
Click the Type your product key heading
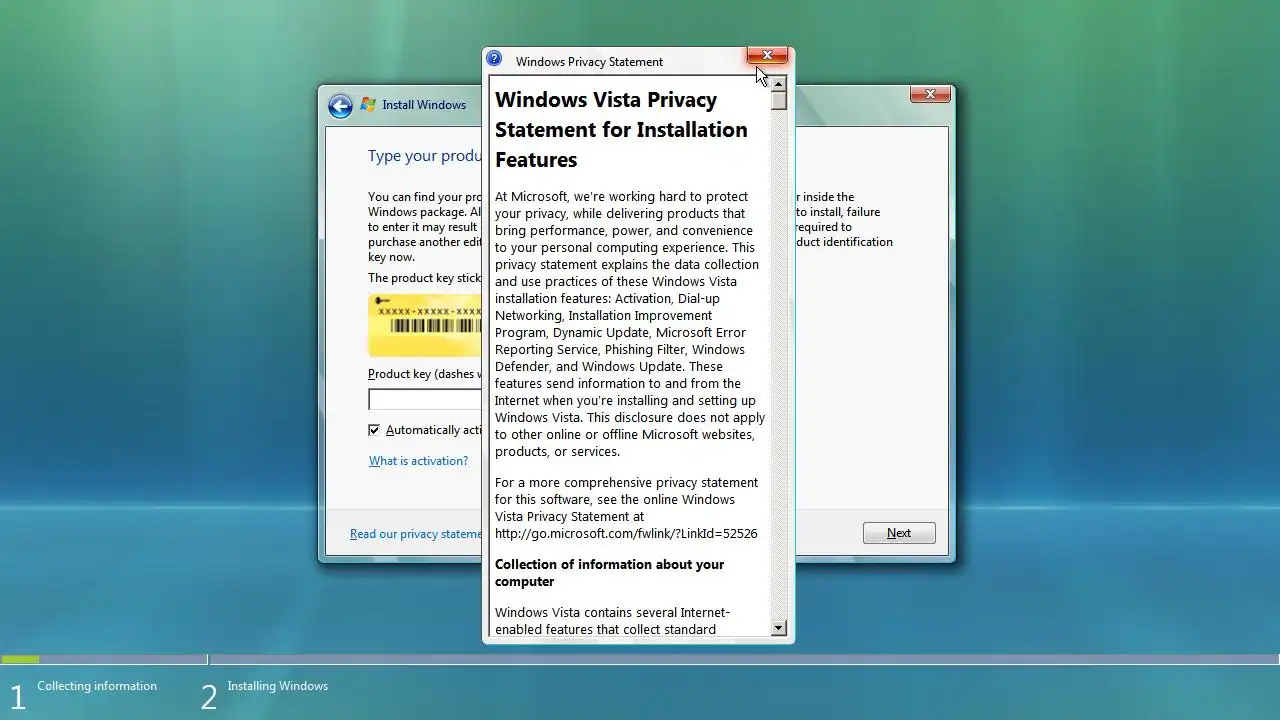click(426, 156)
